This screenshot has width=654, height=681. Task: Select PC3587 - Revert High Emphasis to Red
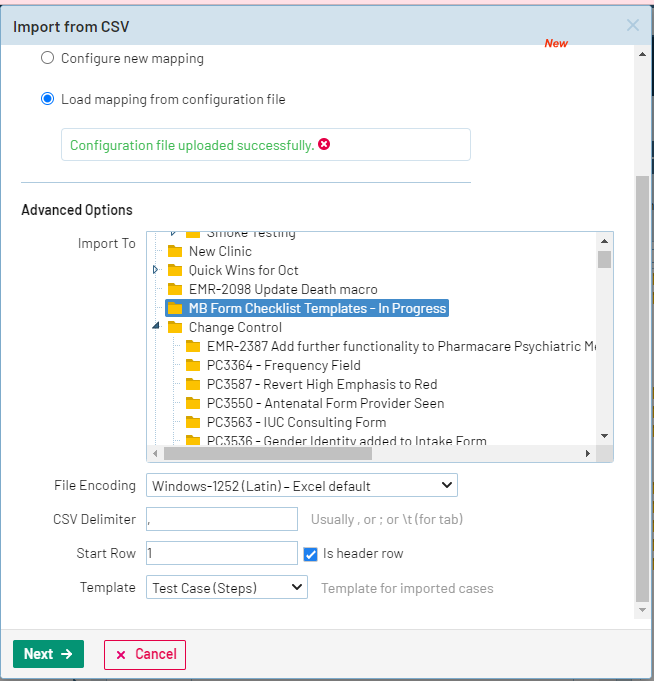pos(321,385)
